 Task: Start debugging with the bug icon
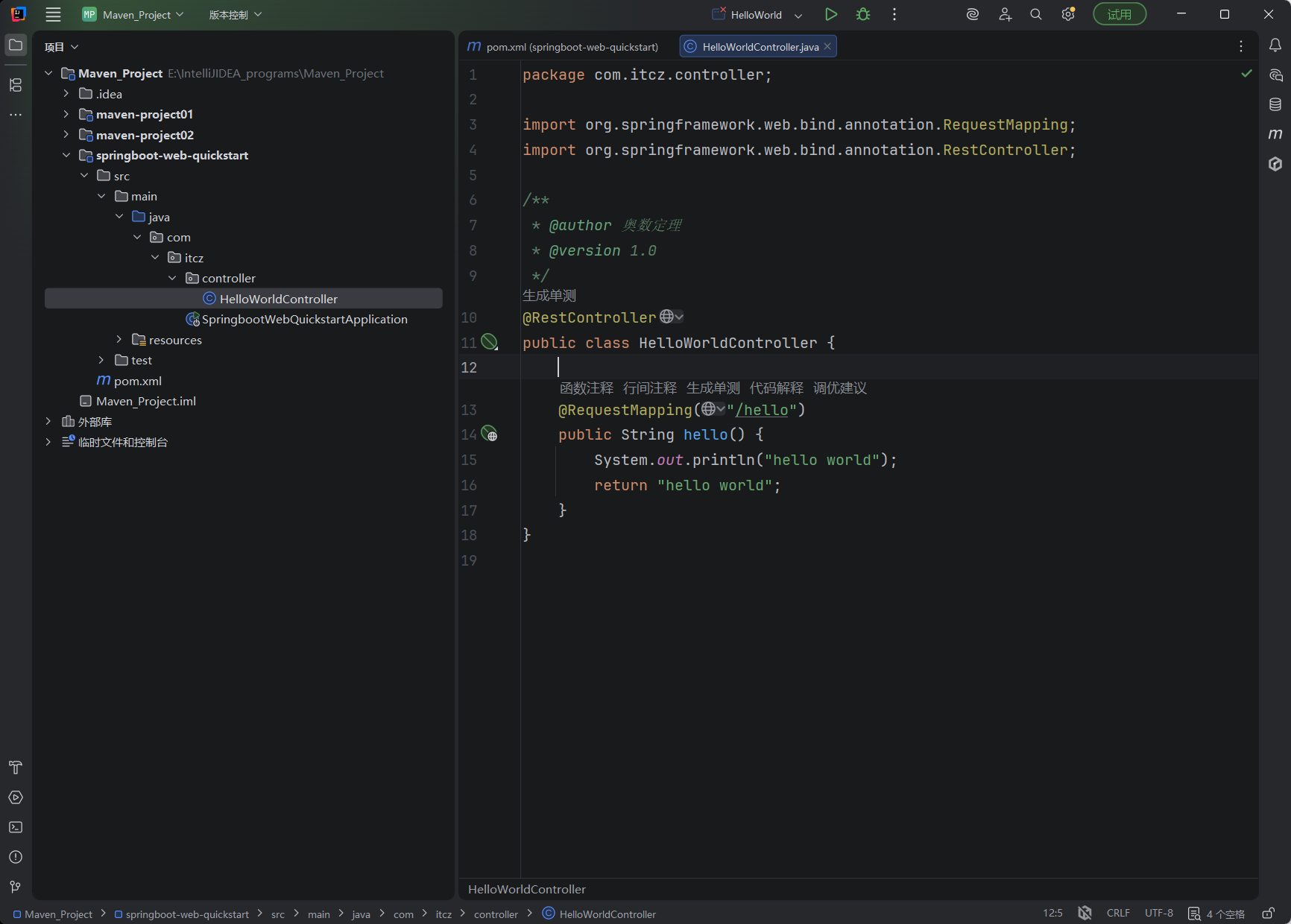coord(863,14)
